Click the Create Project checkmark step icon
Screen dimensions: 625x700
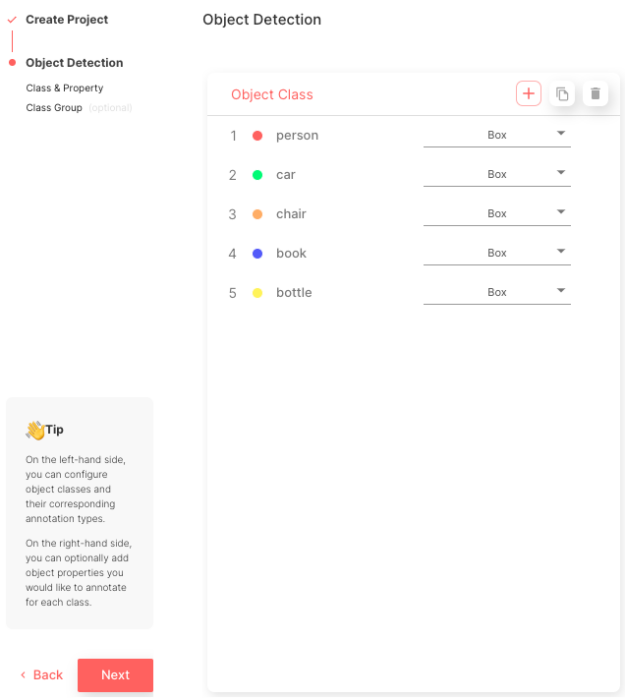point(12,20)
